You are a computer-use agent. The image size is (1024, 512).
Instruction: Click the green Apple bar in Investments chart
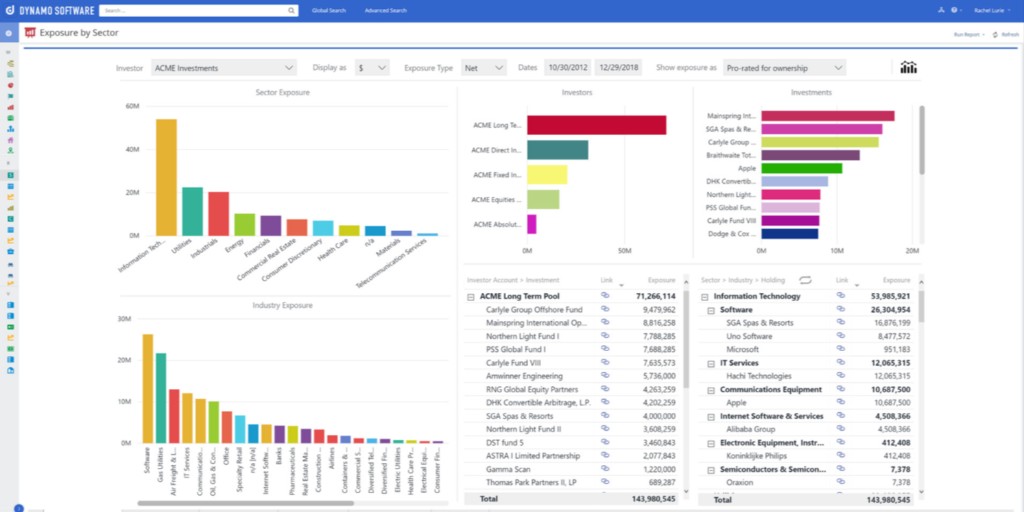coord(801,168)
